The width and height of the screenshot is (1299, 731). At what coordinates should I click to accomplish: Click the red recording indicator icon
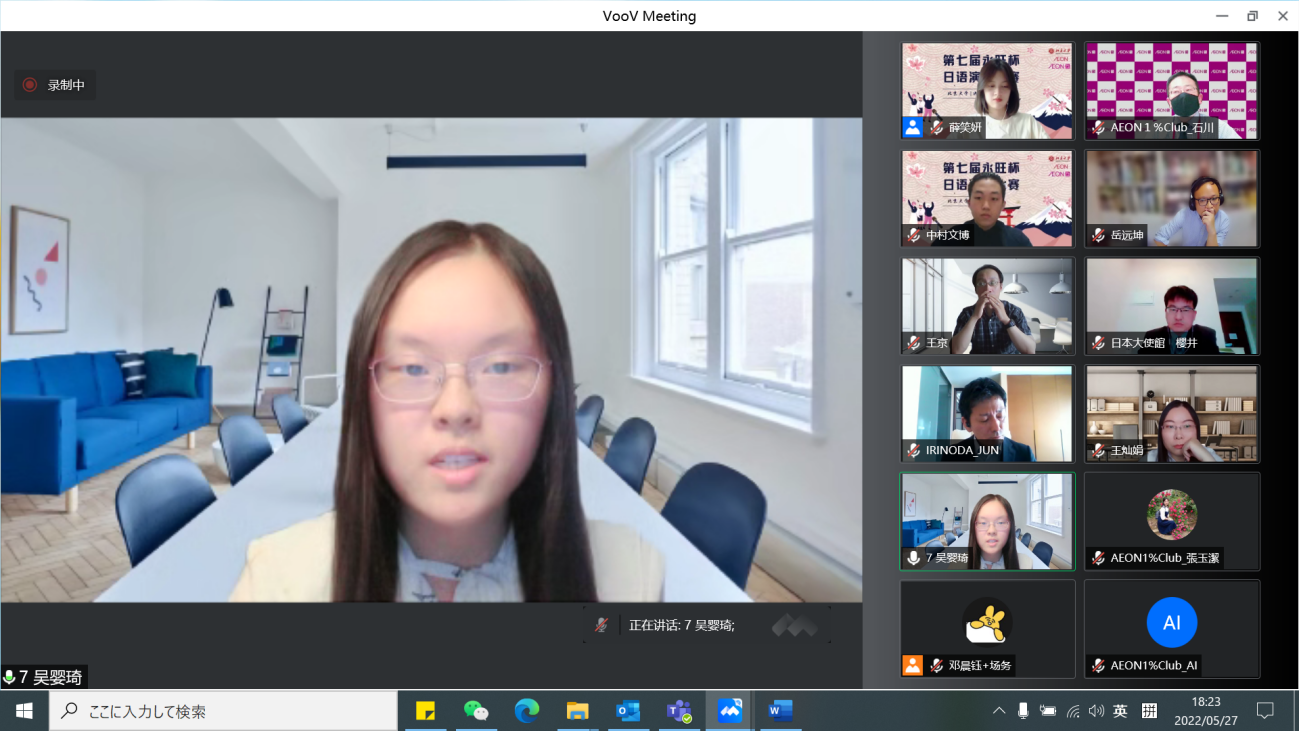[x=30, y=85]
